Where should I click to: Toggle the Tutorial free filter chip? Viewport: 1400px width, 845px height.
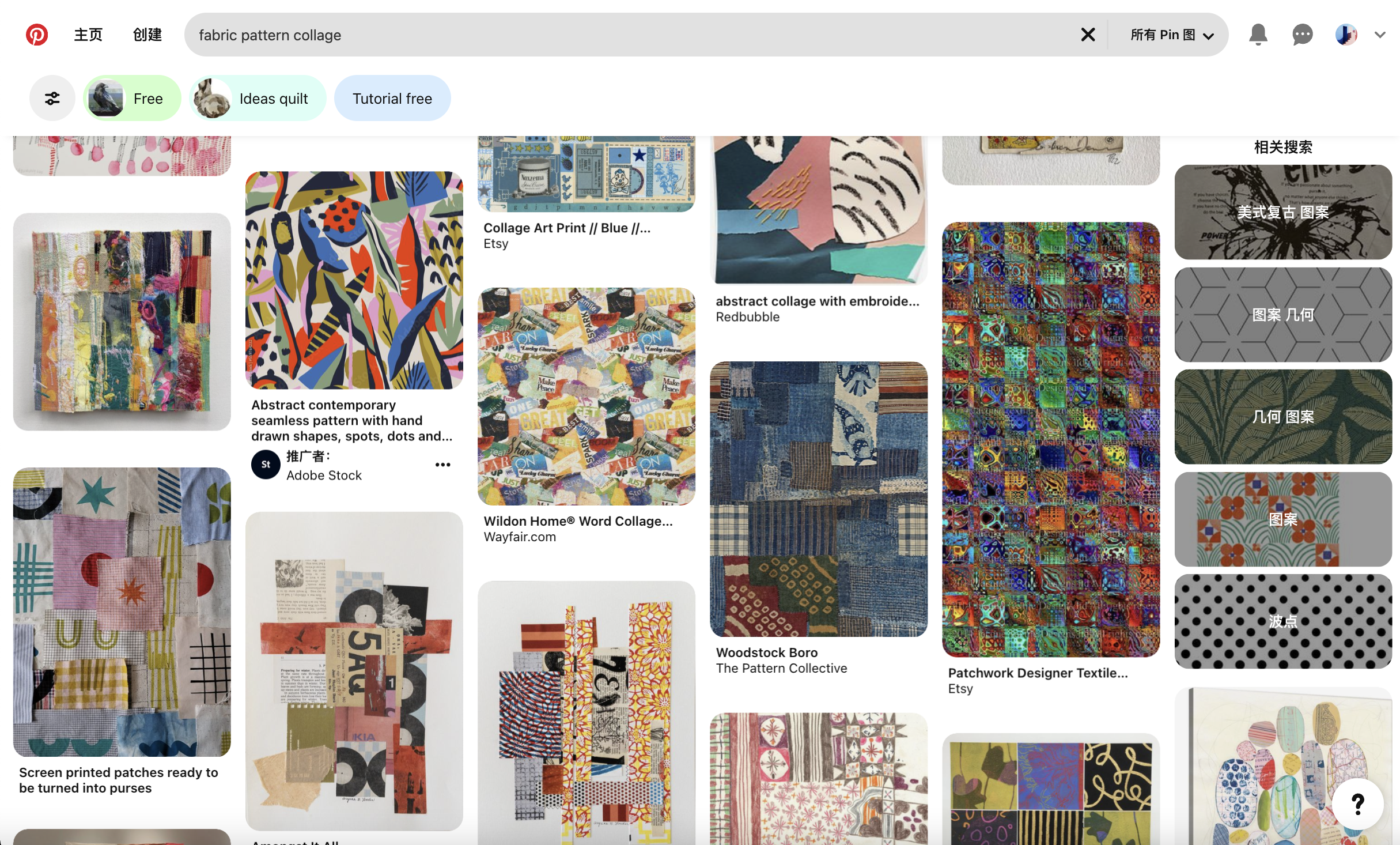point(392,99)
